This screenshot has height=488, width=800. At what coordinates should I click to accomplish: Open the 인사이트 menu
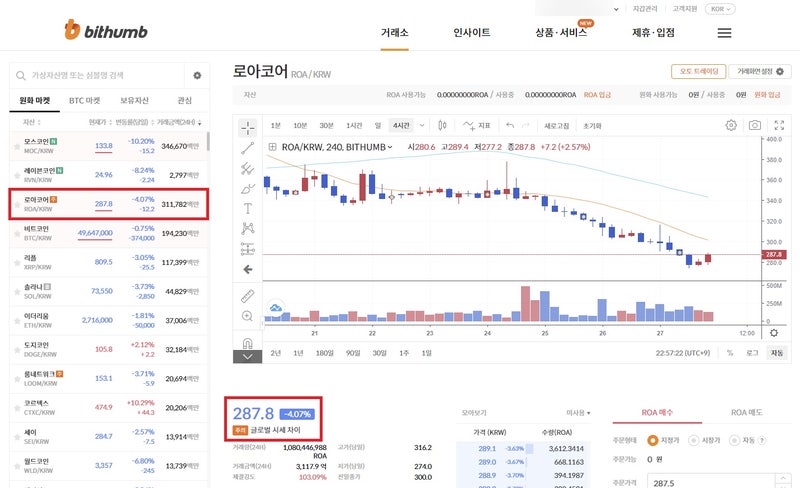click(471, 33)
